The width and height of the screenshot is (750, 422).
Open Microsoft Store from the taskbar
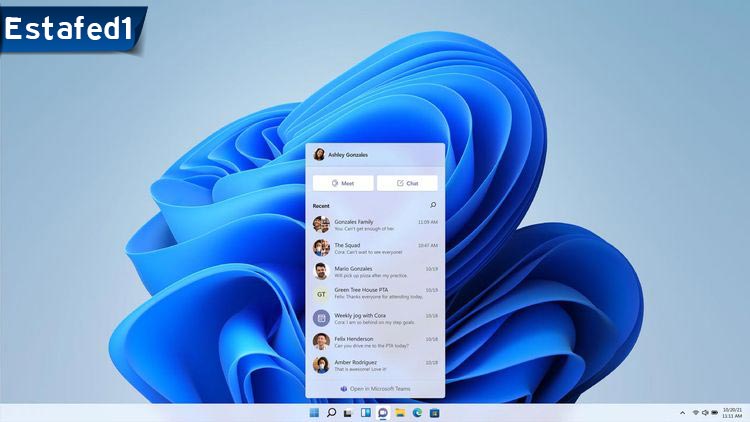point(433,413)
